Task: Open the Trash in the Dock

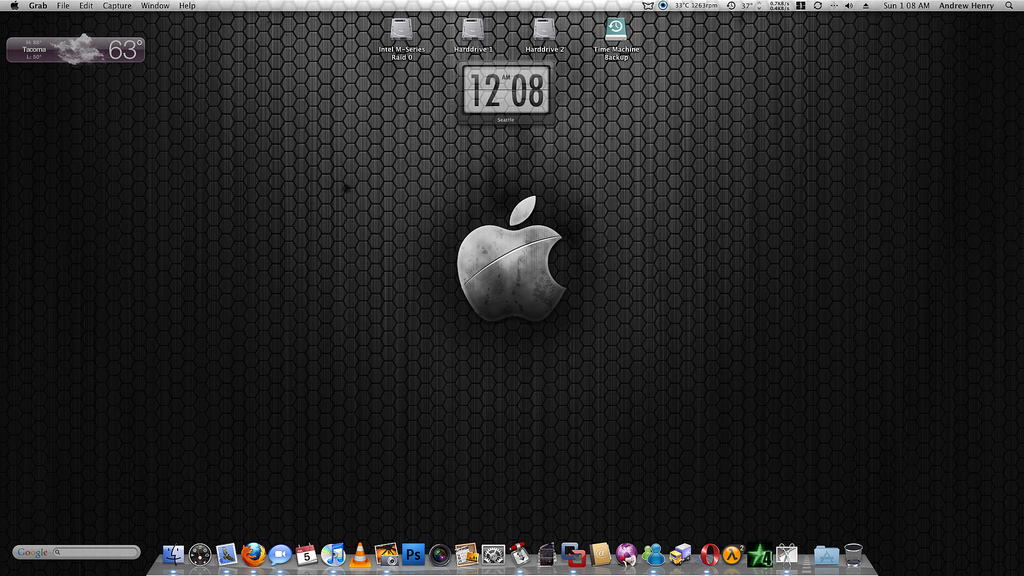Action: [x=854, y=555]
